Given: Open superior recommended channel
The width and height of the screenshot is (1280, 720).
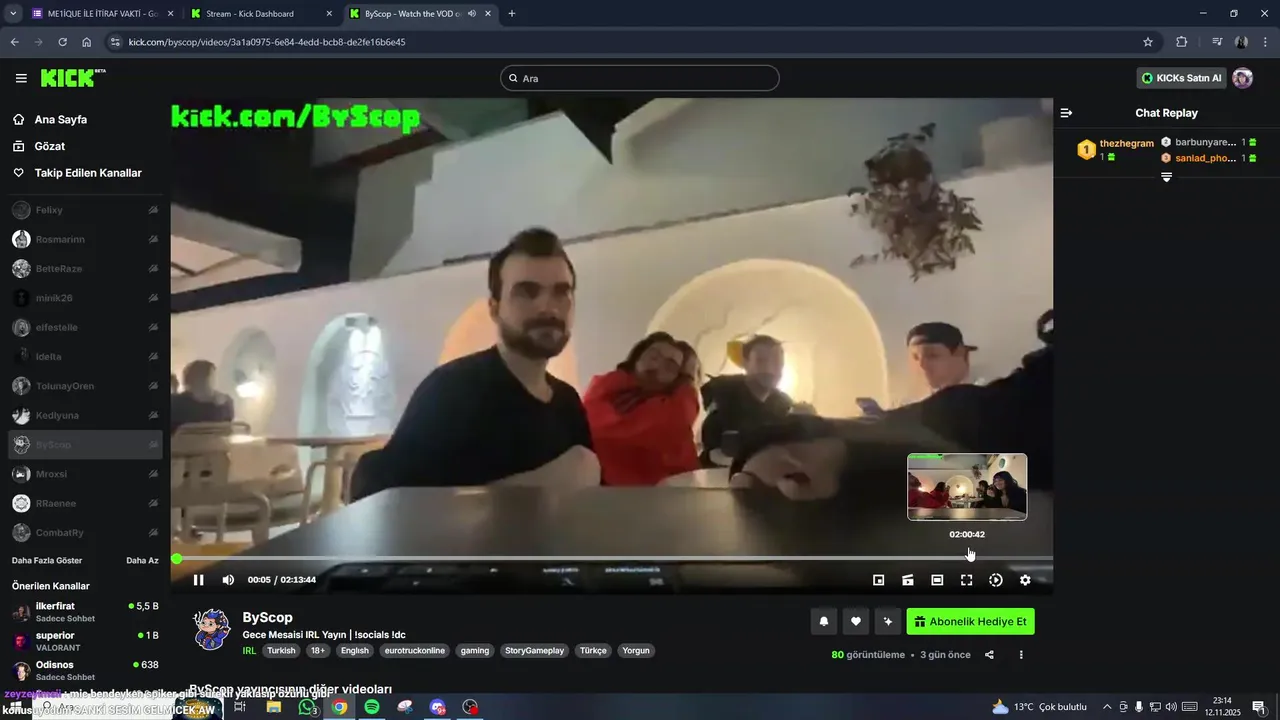Looking at the screenshot, I should click(x=85, y=641).
